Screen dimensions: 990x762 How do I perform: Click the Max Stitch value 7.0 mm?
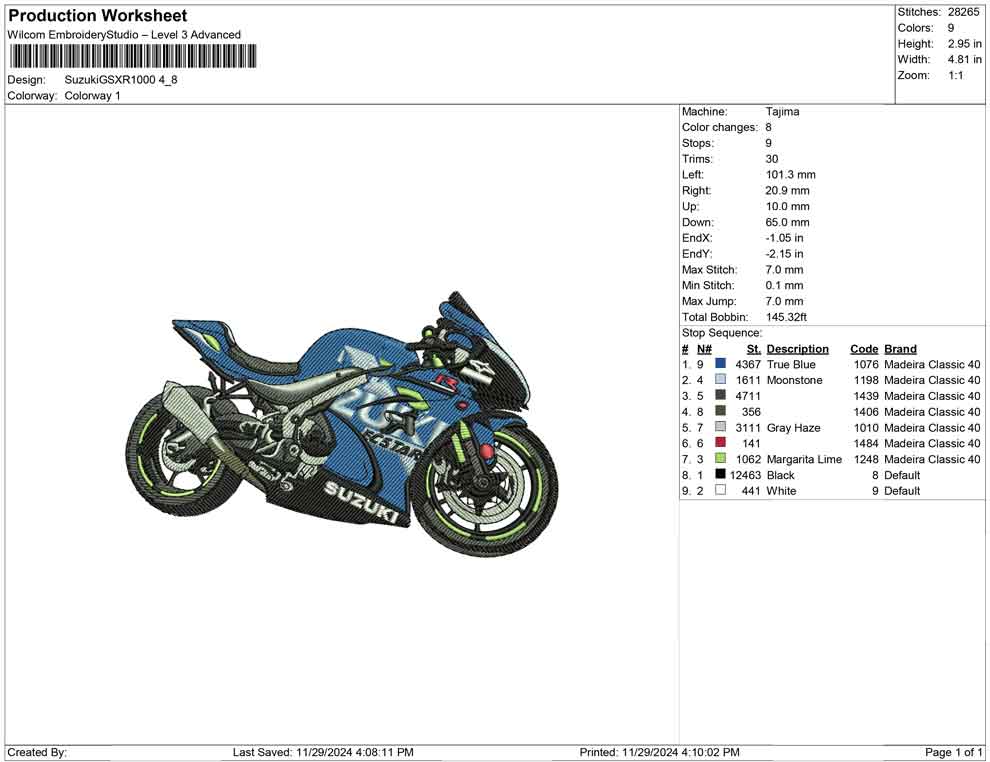click(785, 270)
